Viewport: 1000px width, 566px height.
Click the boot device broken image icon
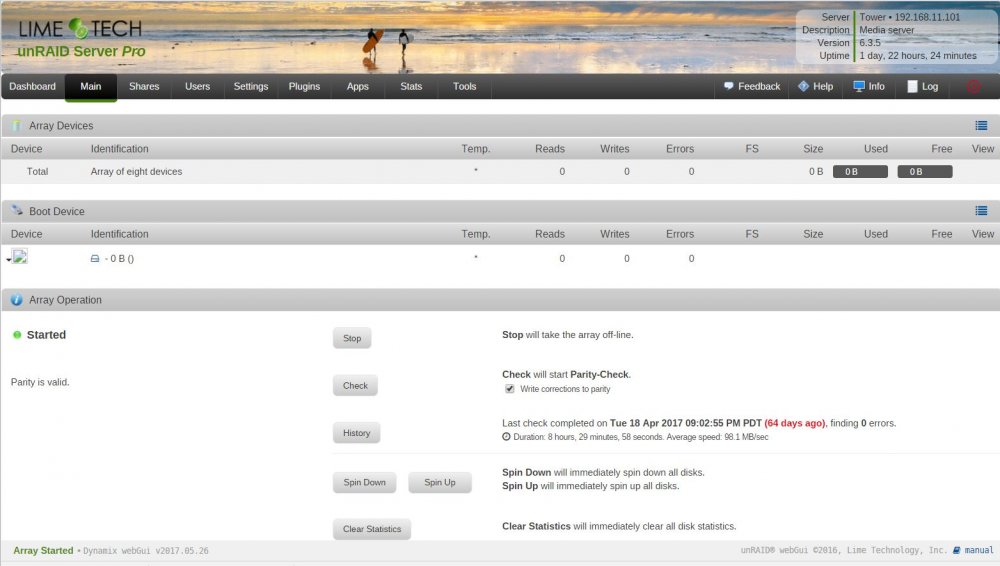click(x=20, y=257)
